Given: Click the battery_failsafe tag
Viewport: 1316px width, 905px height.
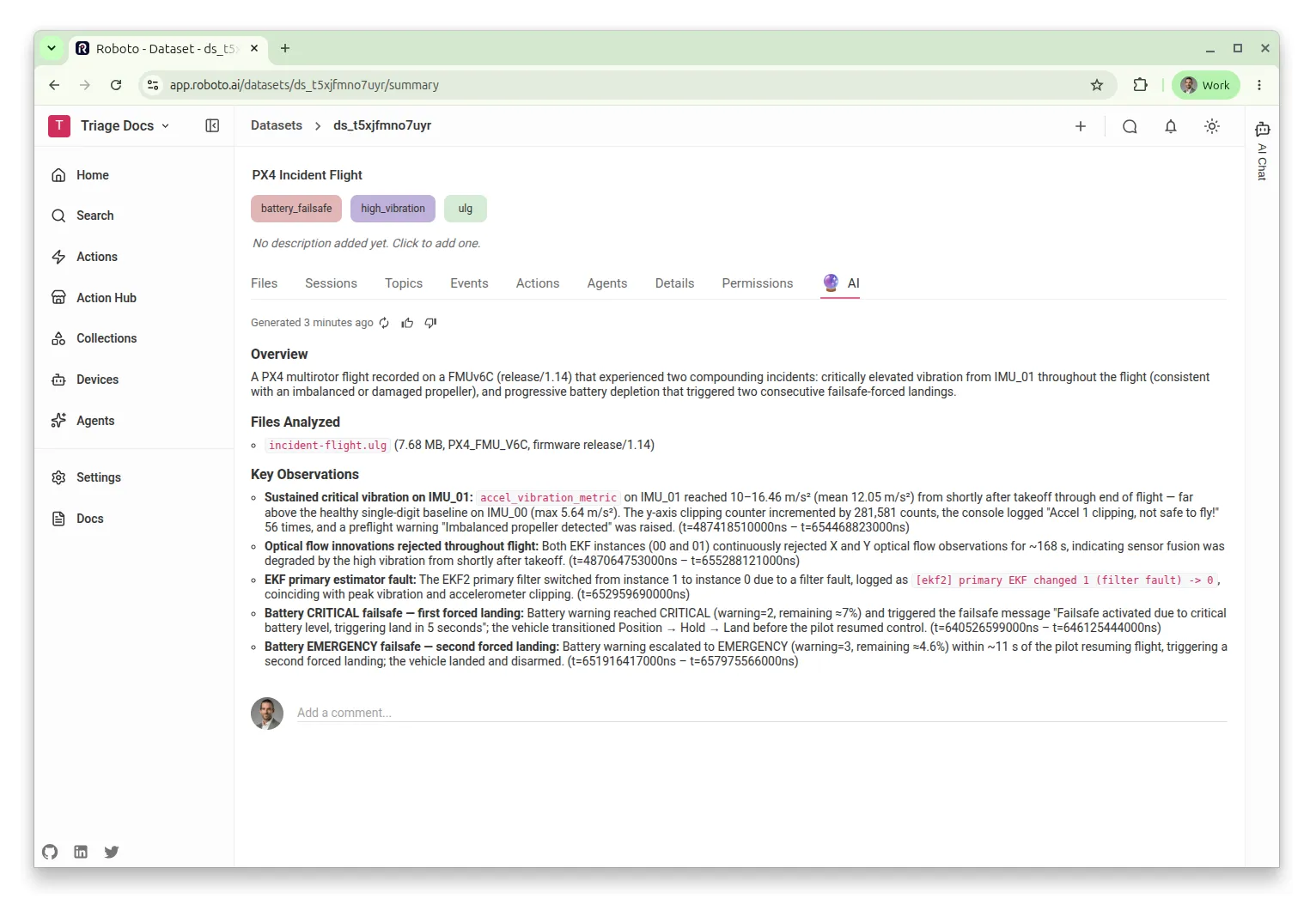Looking at the screenshot, I should tap(296, 209).
